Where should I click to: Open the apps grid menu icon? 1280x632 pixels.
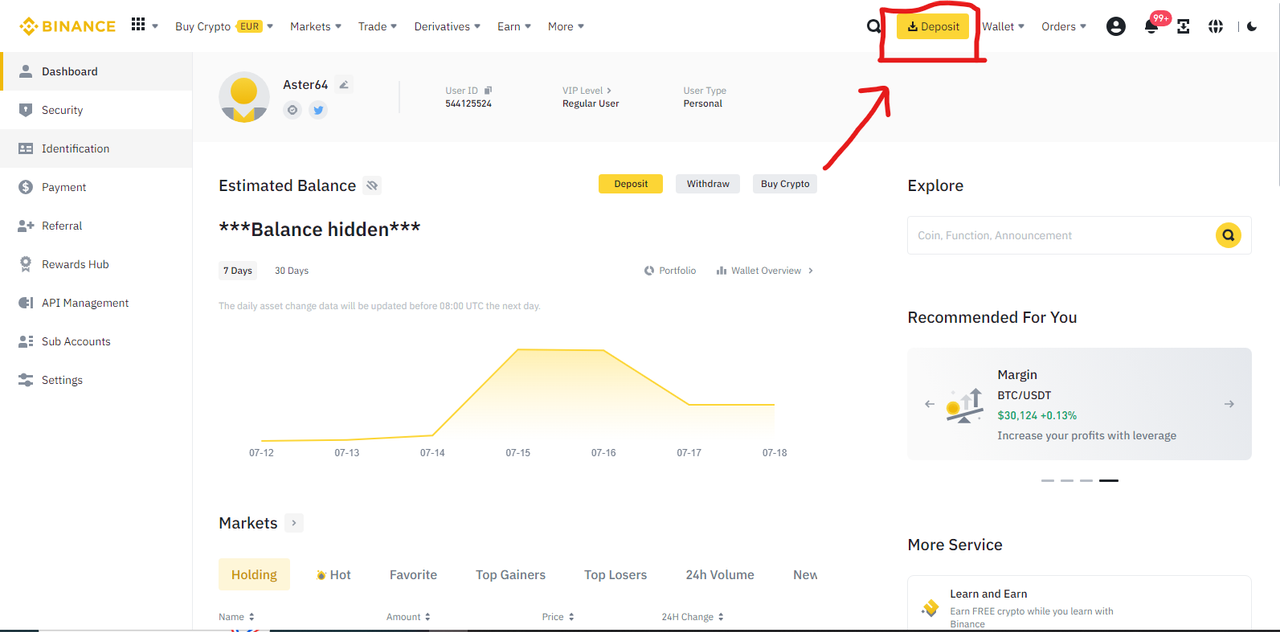click(x=138, y=25)
